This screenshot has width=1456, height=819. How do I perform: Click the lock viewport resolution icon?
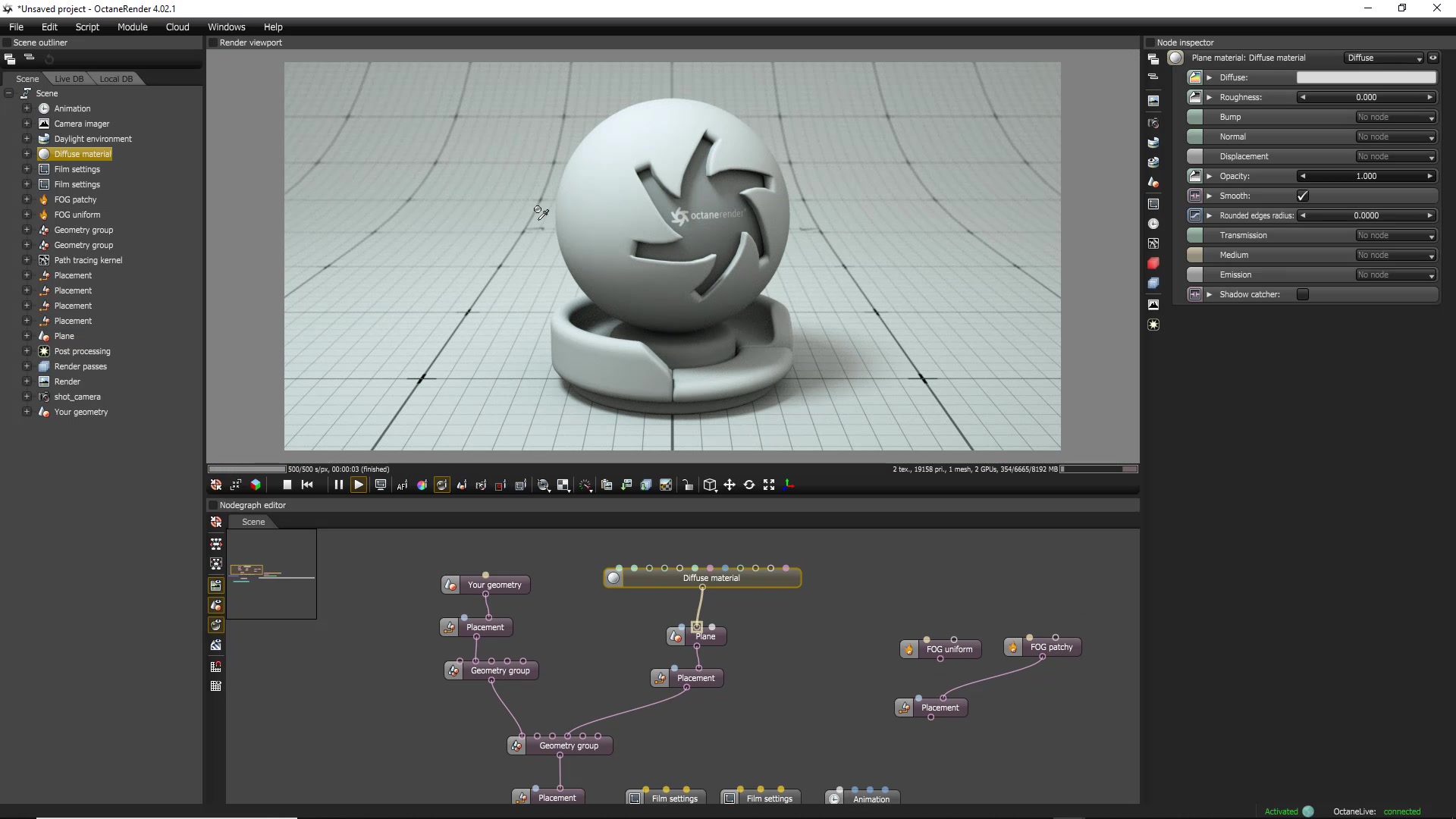(x=688, y=485)
